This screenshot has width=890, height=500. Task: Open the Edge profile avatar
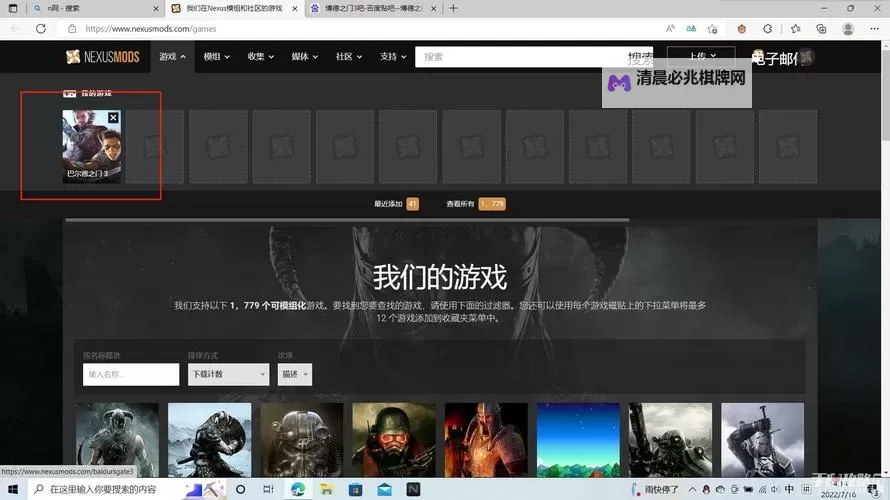[x=848, y=28]
